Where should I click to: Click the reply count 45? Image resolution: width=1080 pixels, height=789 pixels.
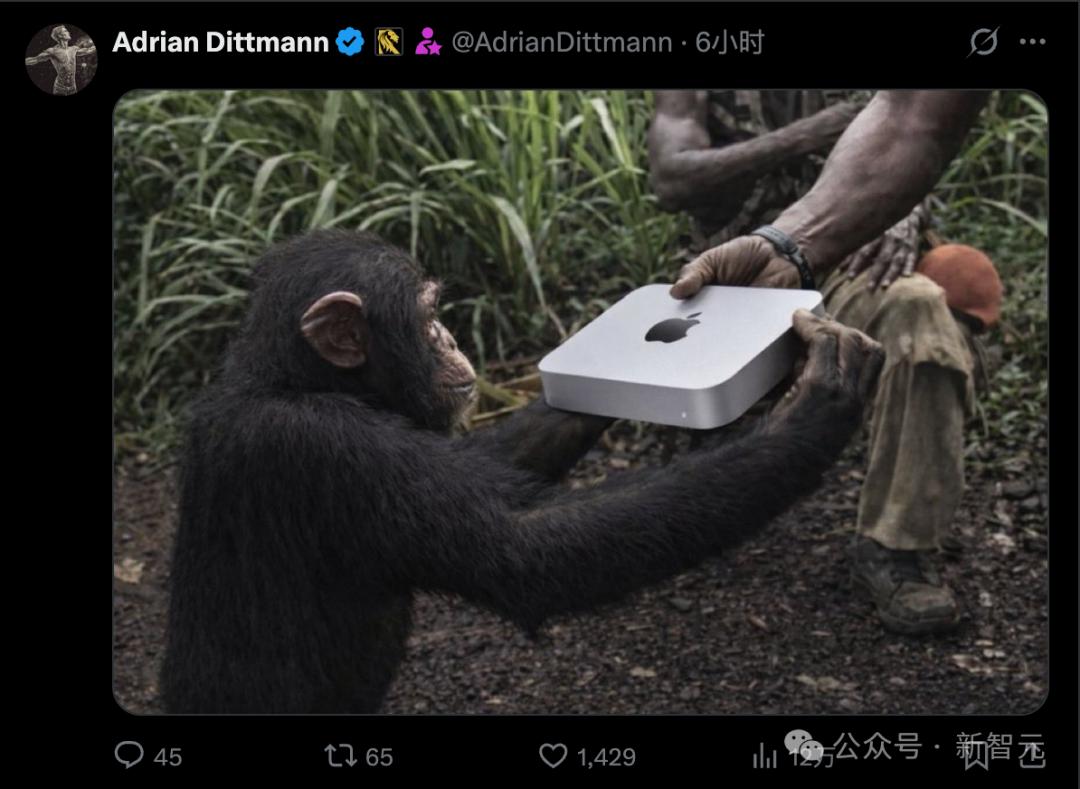[x=168, y=757]
